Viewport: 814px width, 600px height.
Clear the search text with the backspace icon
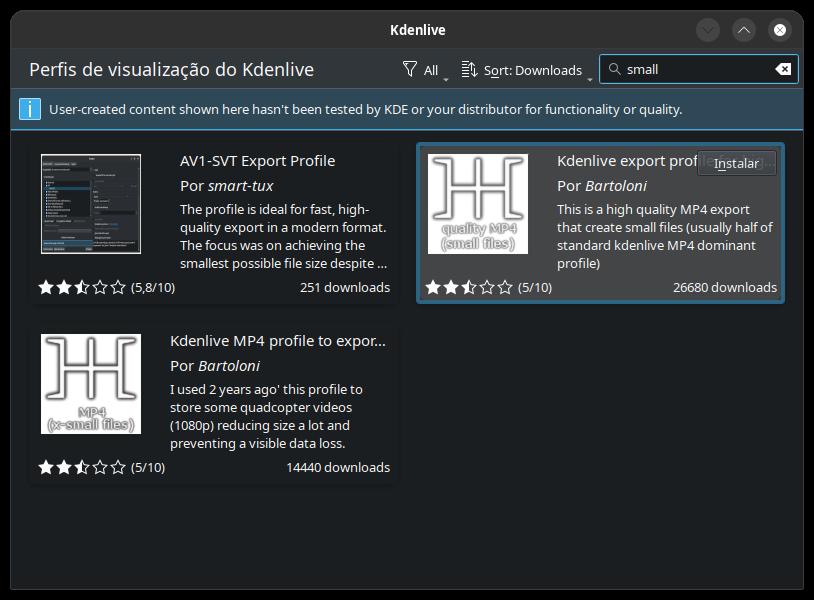782,69
